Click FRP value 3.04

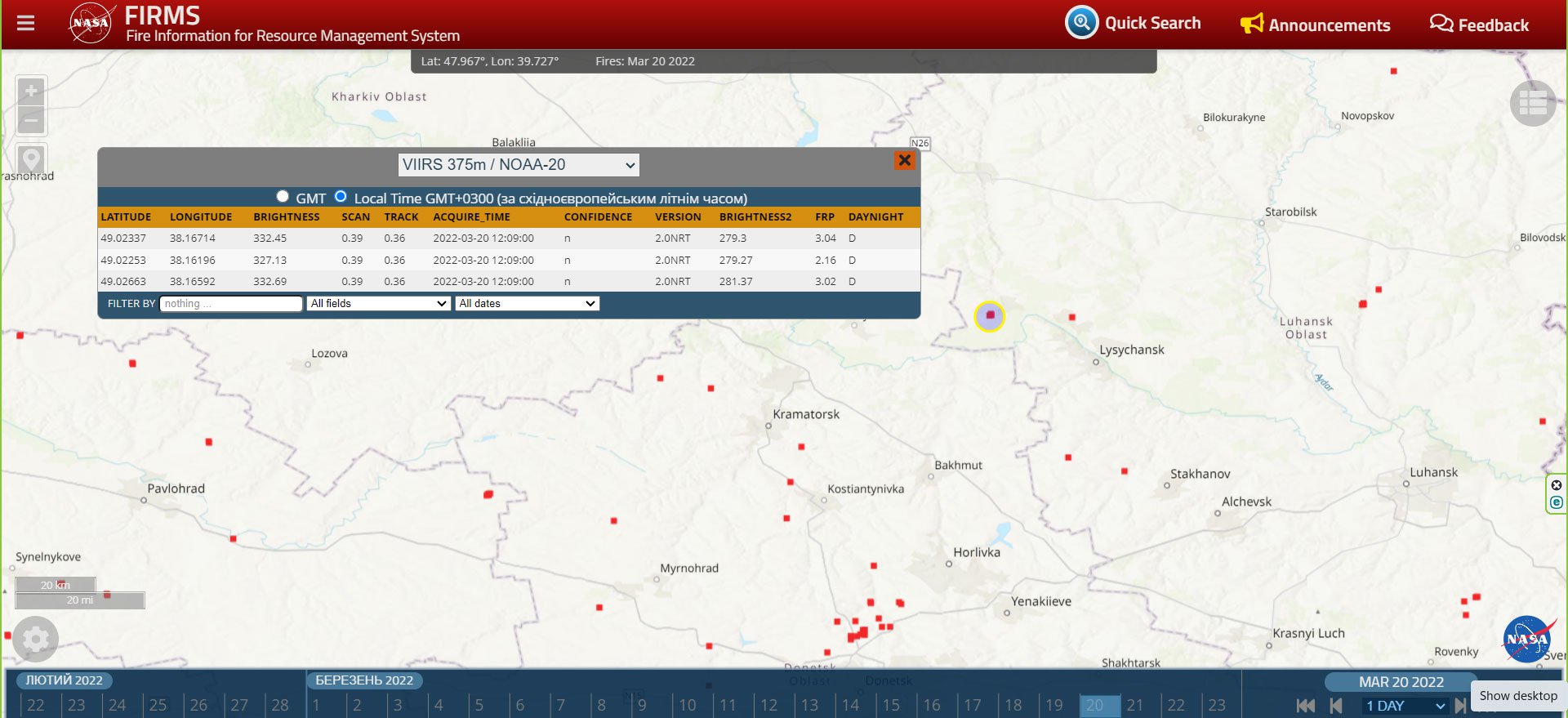[826, 239]
